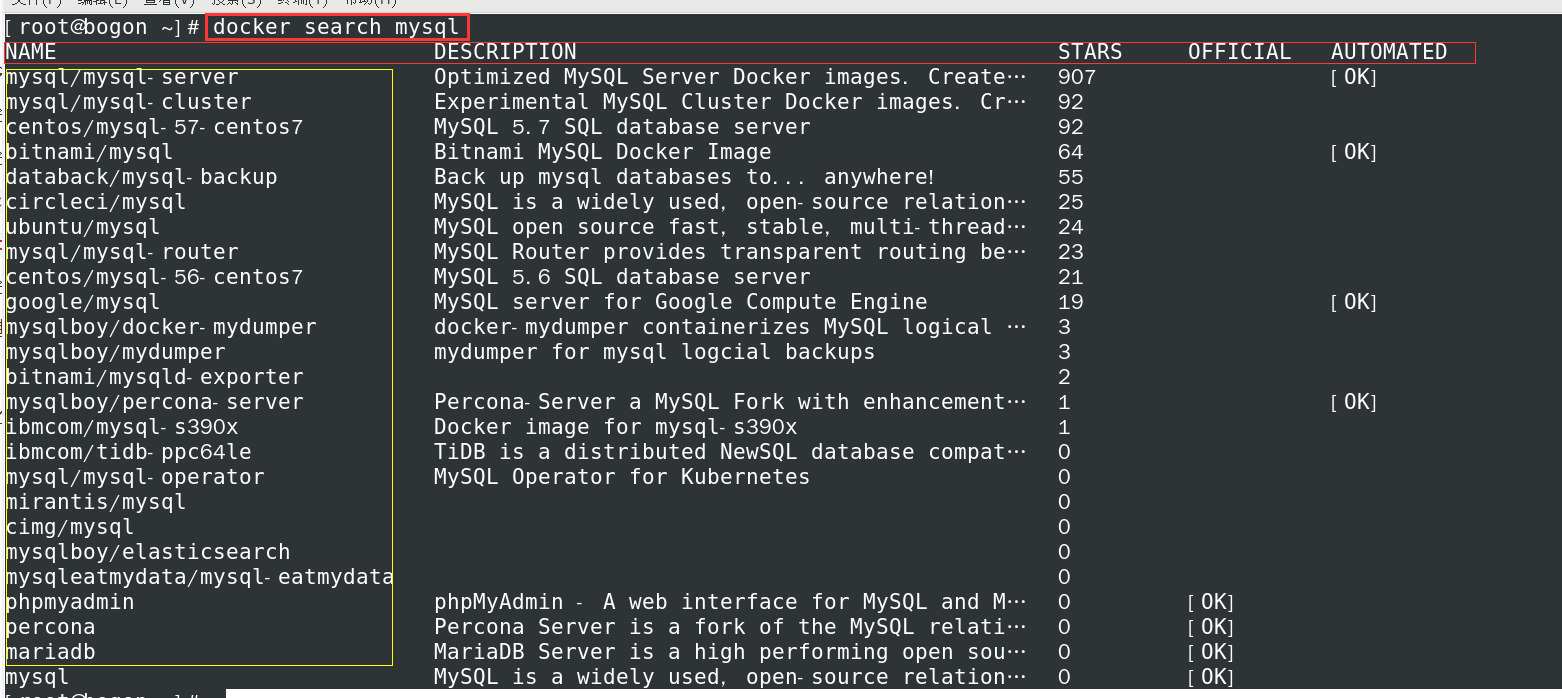Click the star count '19'
This screenshot has height=698, width=1562.
tap(1071, 302)
